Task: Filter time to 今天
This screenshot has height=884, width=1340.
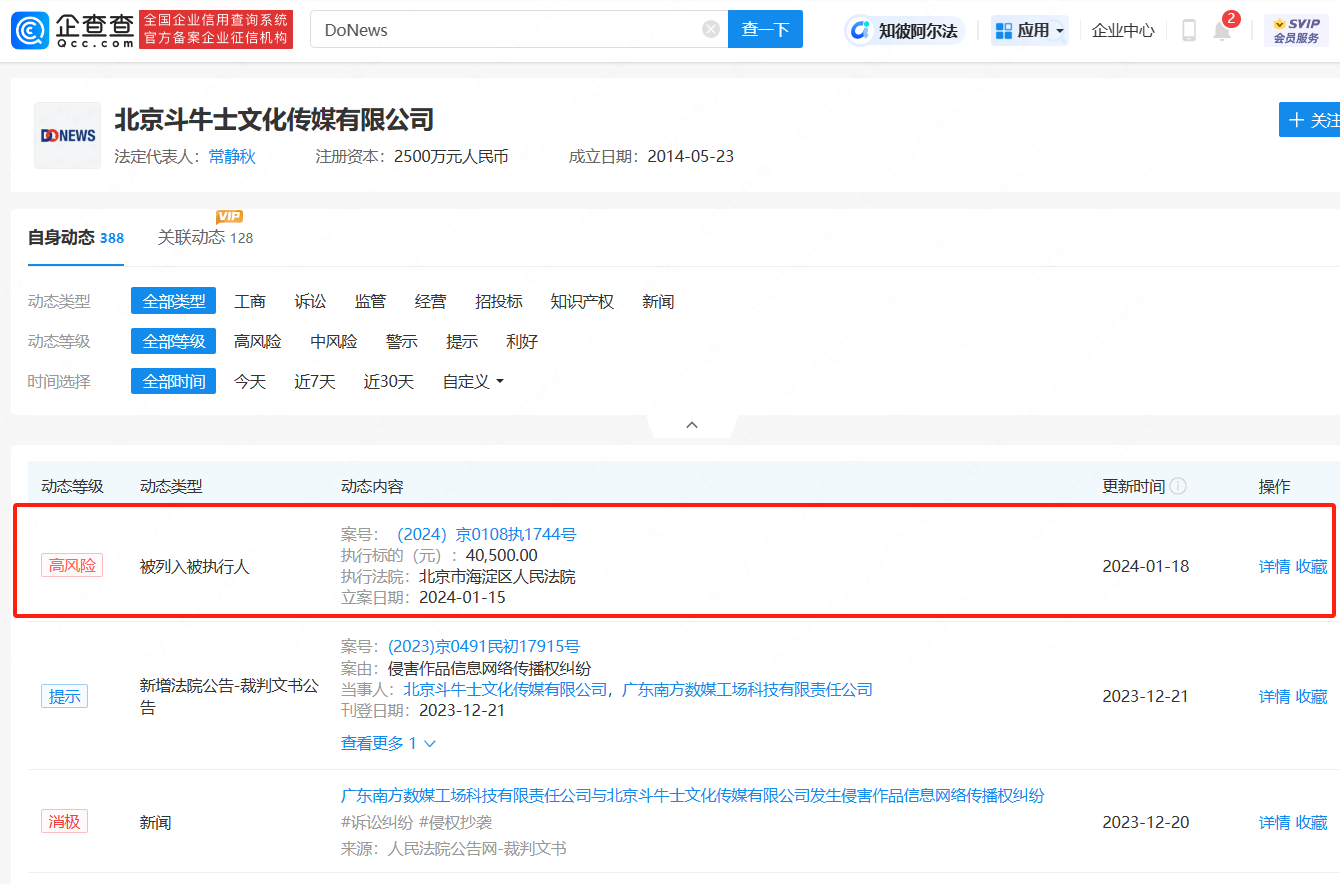Action: coord(250,381)
